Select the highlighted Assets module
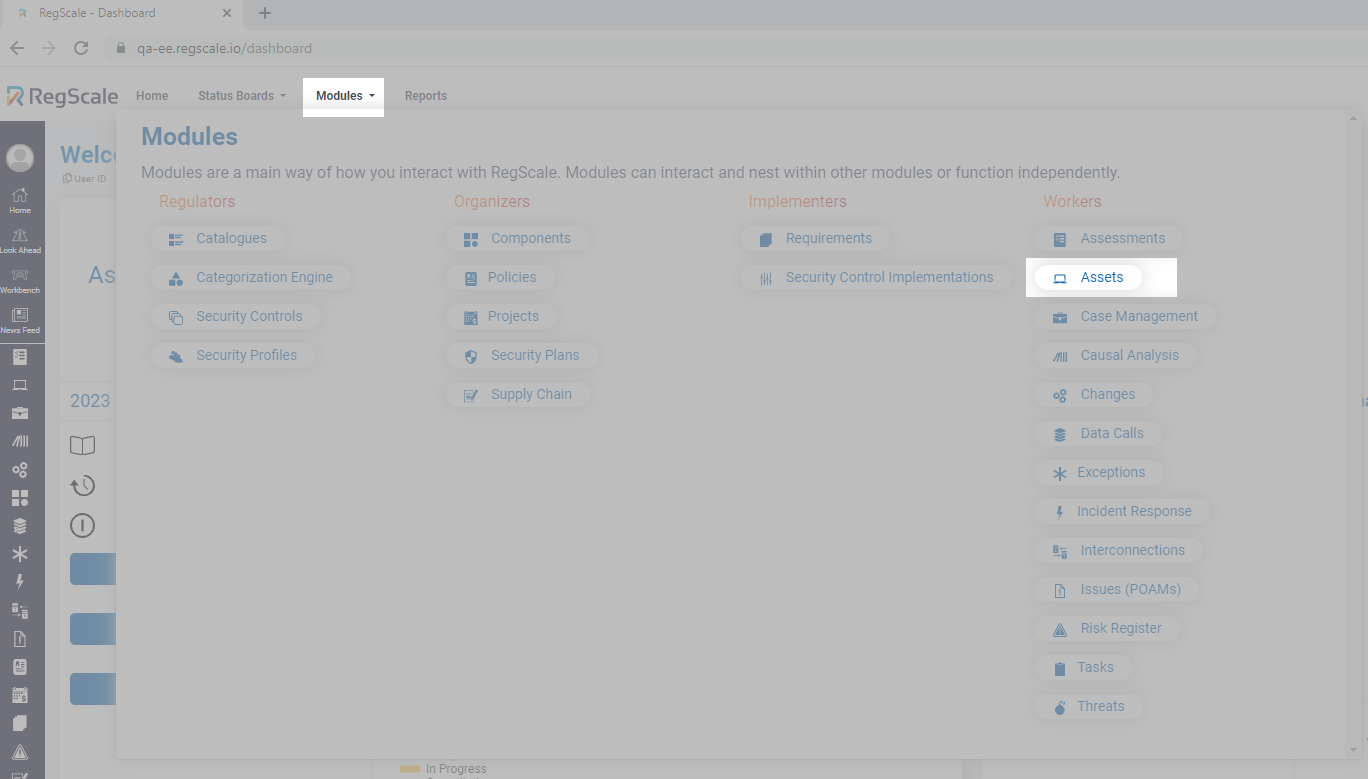The height and width of the screenshot is (779, 1368). [x=1088, y=278]
